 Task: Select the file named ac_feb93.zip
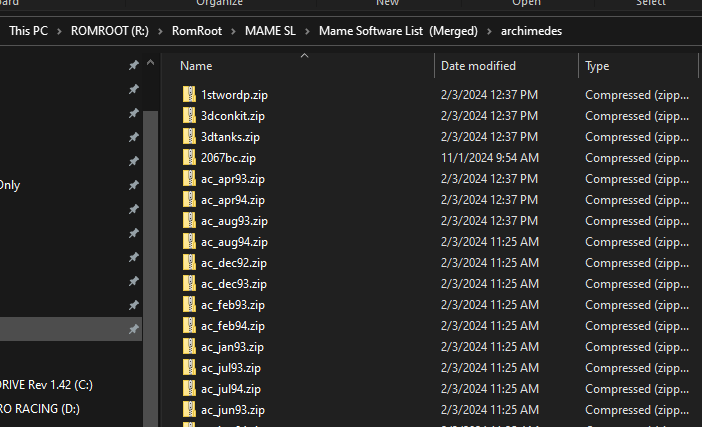click(233, 305)
